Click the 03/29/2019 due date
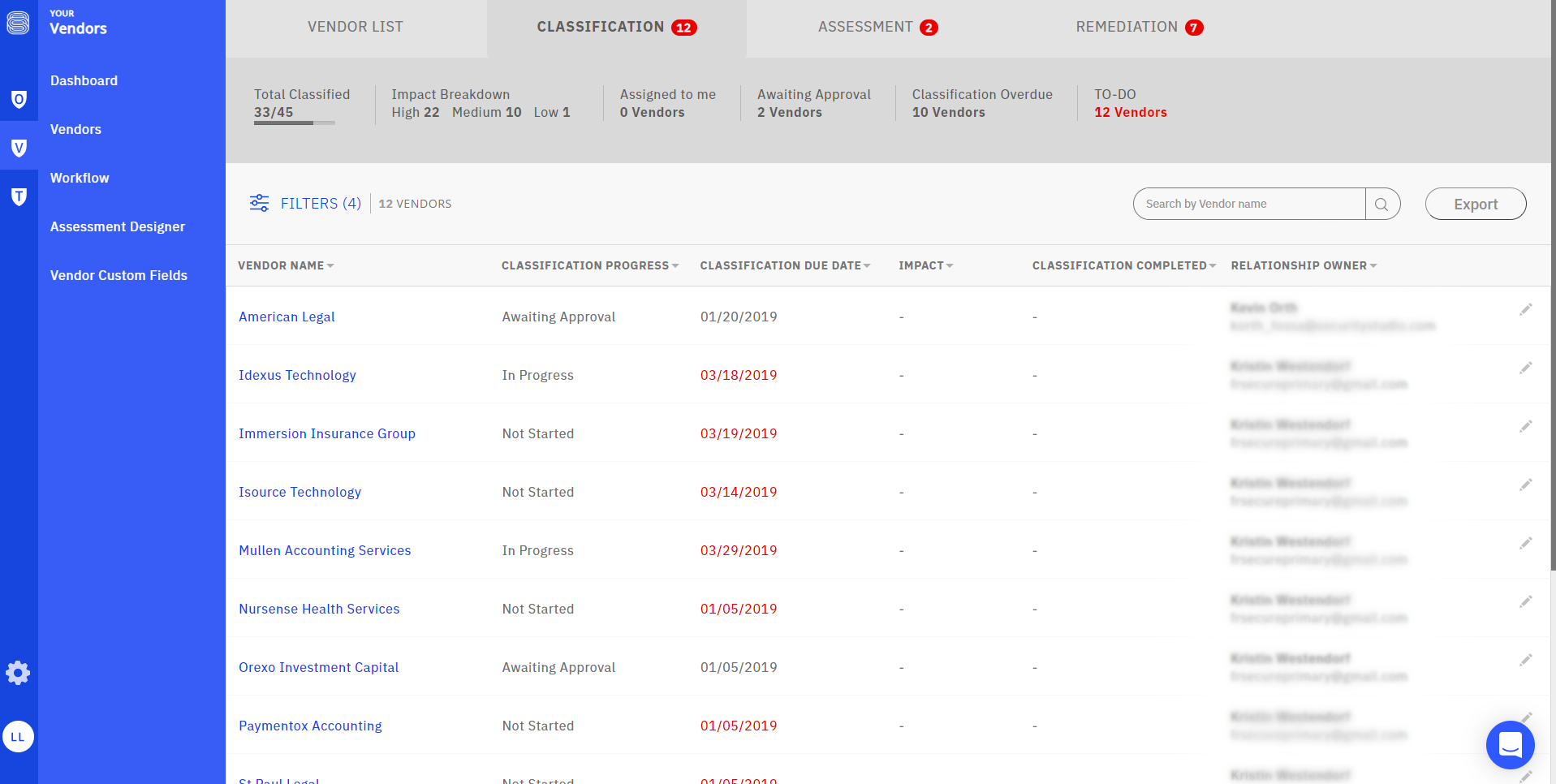The width and height of the screenshot is (1556, 784). pos(739,550)
